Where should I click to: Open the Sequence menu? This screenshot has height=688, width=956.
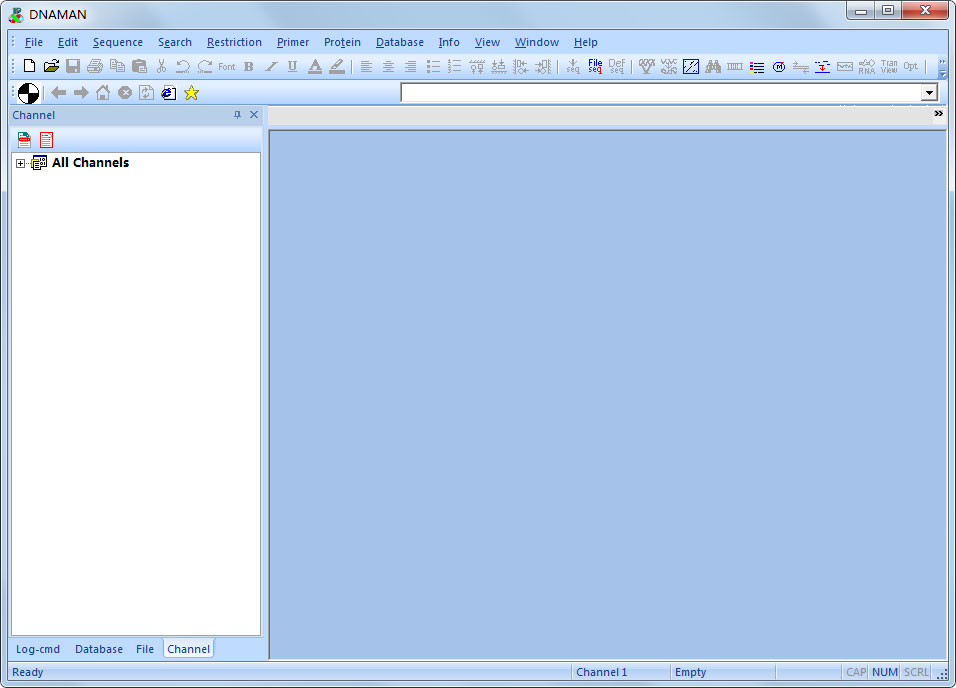point(118,42)
